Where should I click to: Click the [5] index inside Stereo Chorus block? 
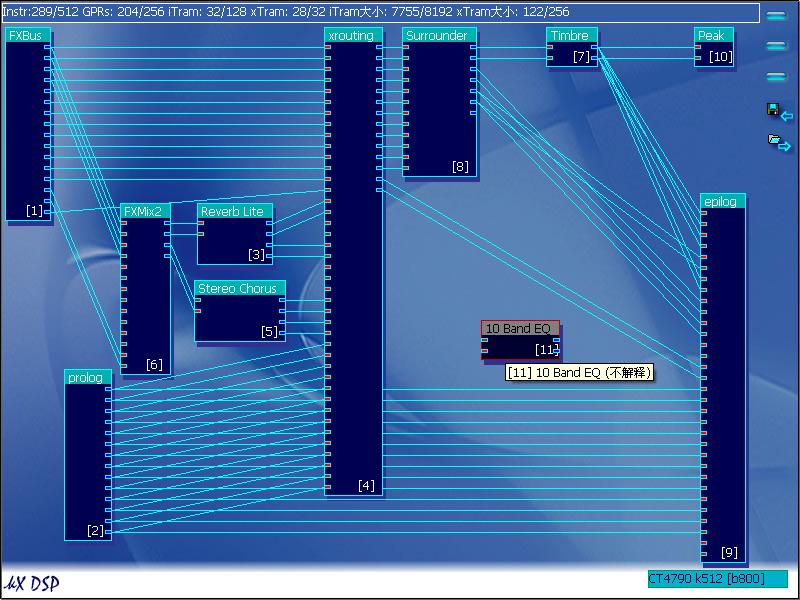coord(269,331)
